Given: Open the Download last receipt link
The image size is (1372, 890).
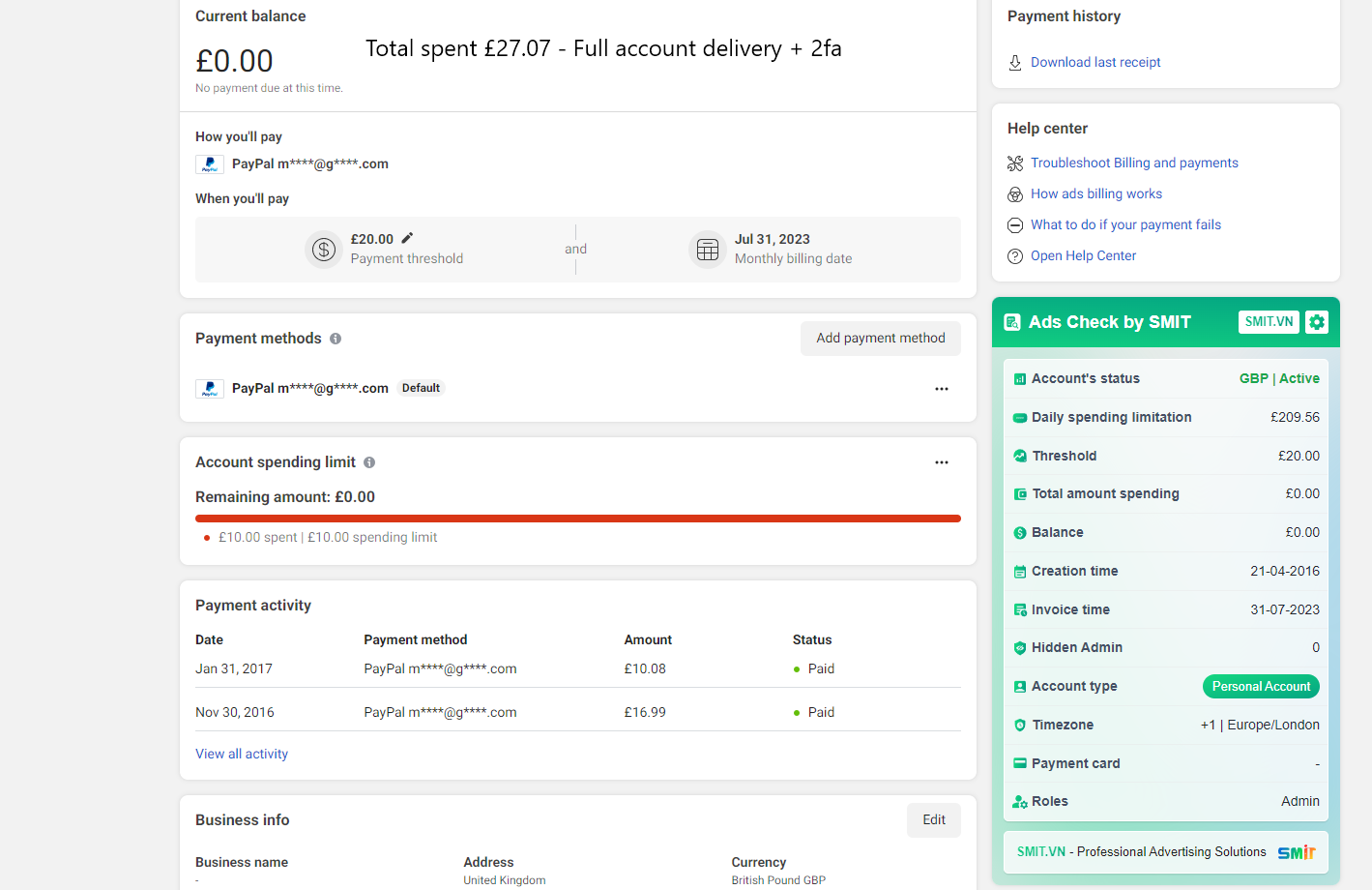Looking at the screenshot, I should (x=1095, y=63).
